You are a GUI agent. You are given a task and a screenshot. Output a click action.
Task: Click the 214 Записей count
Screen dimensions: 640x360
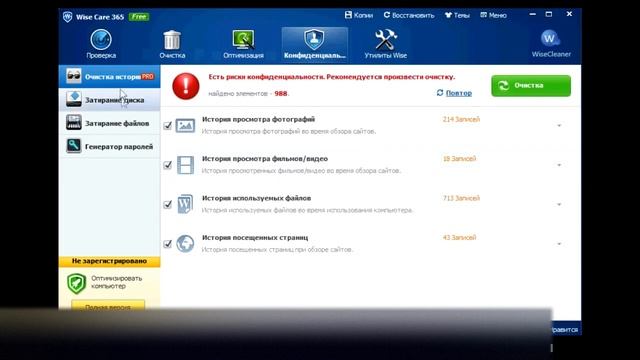(461, 119)
